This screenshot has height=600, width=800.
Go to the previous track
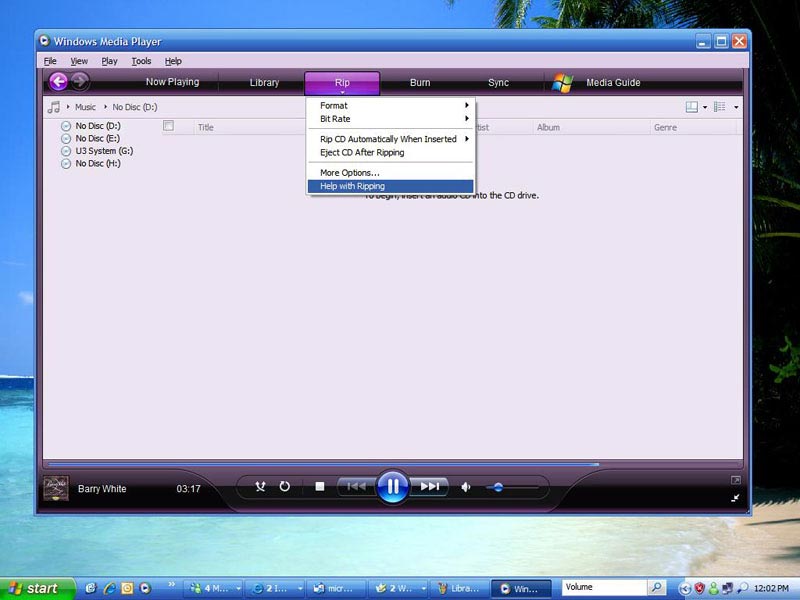click(x=356, y=487)
